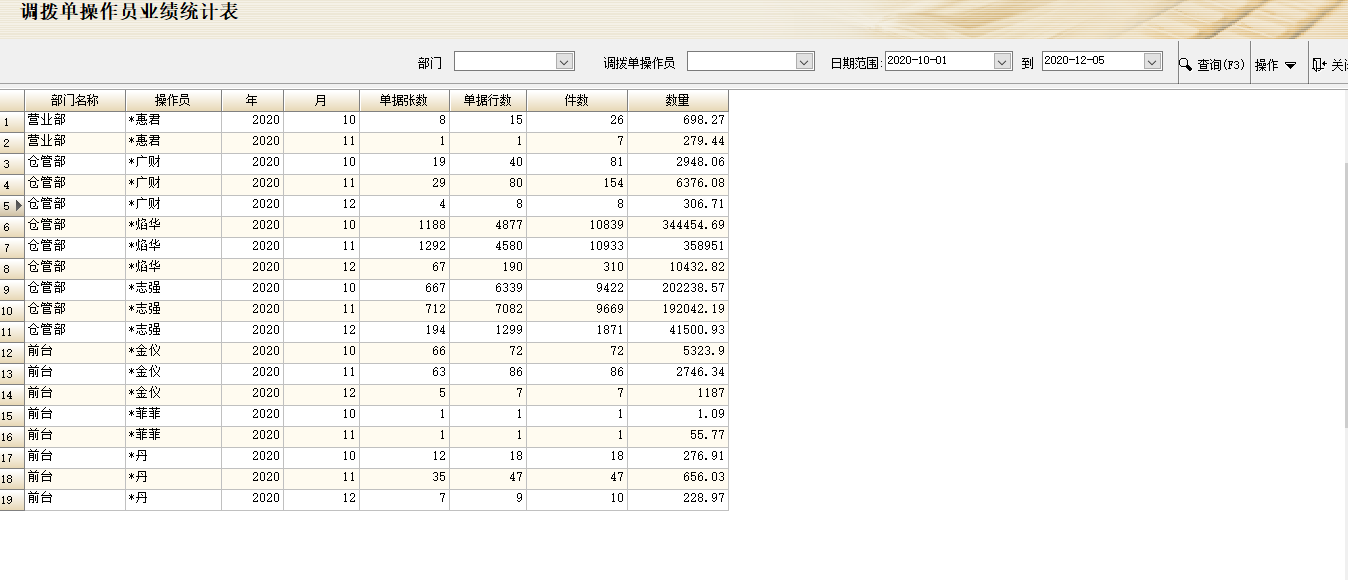Open the start date 2020-10-01 picker arrow
Image resolution: width=1348 pixels, height=580 pixels.
pos(1003,62)
